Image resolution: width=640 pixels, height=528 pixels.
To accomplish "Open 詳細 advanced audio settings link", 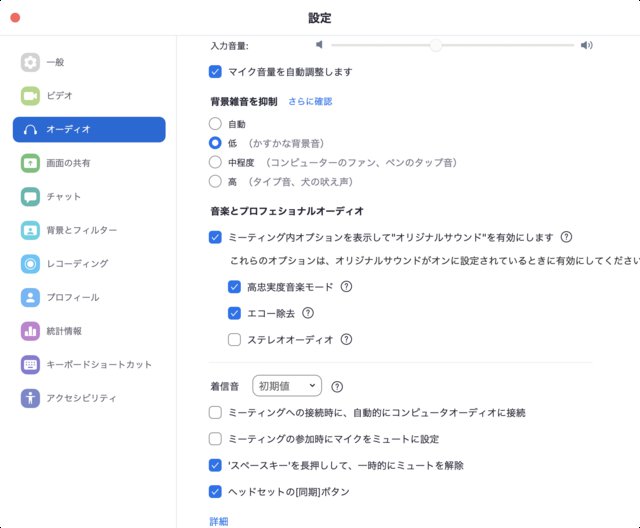I will pos(219,521).
